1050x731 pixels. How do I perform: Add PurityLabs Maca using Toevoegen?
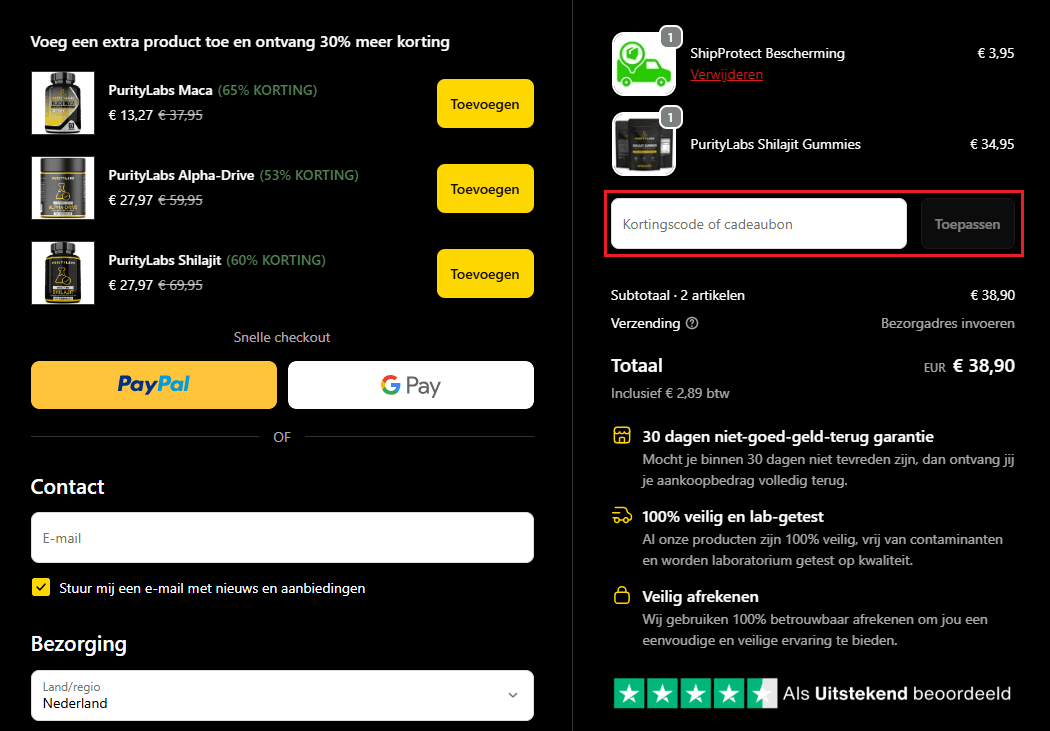(x=485, y=103)
